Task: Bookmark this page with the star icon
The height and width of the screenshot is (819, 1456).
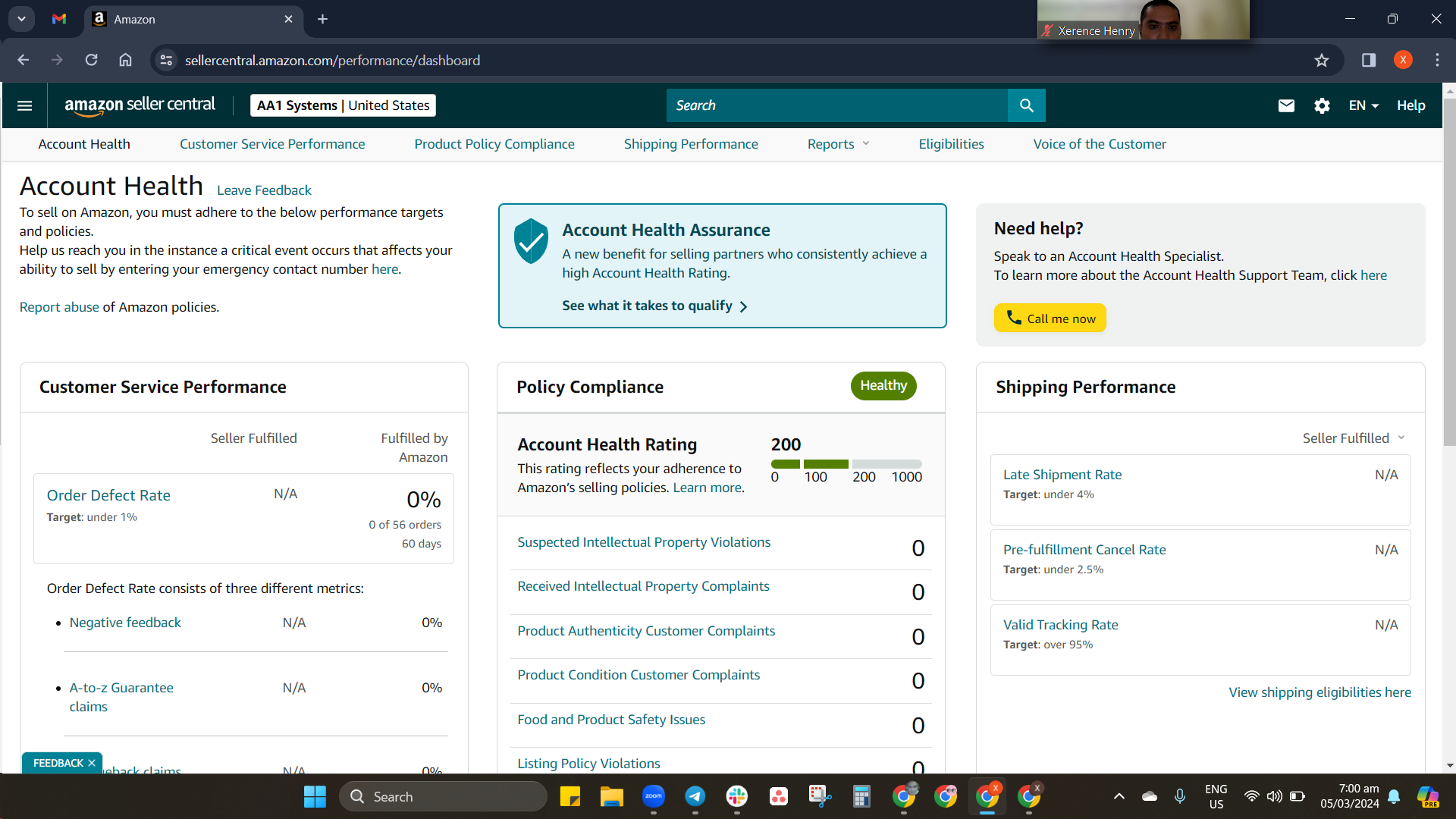Action: click(1322, 60)
